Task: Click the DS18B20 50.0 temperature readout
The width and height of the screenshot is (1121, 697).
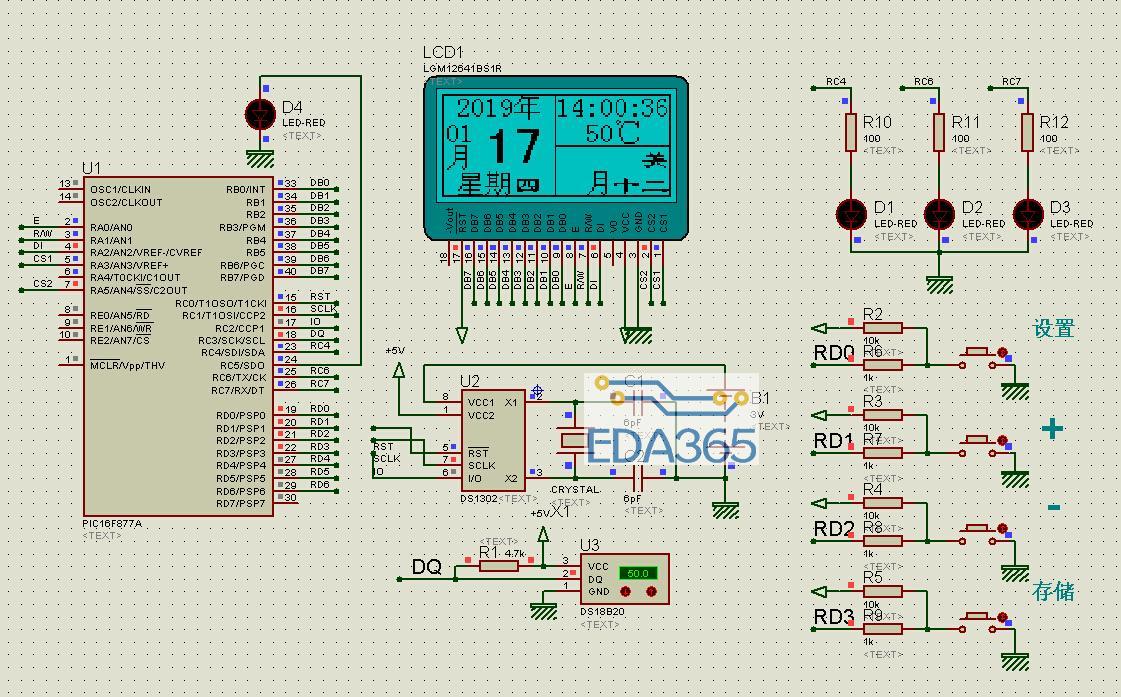Action: tap(638, 573)
